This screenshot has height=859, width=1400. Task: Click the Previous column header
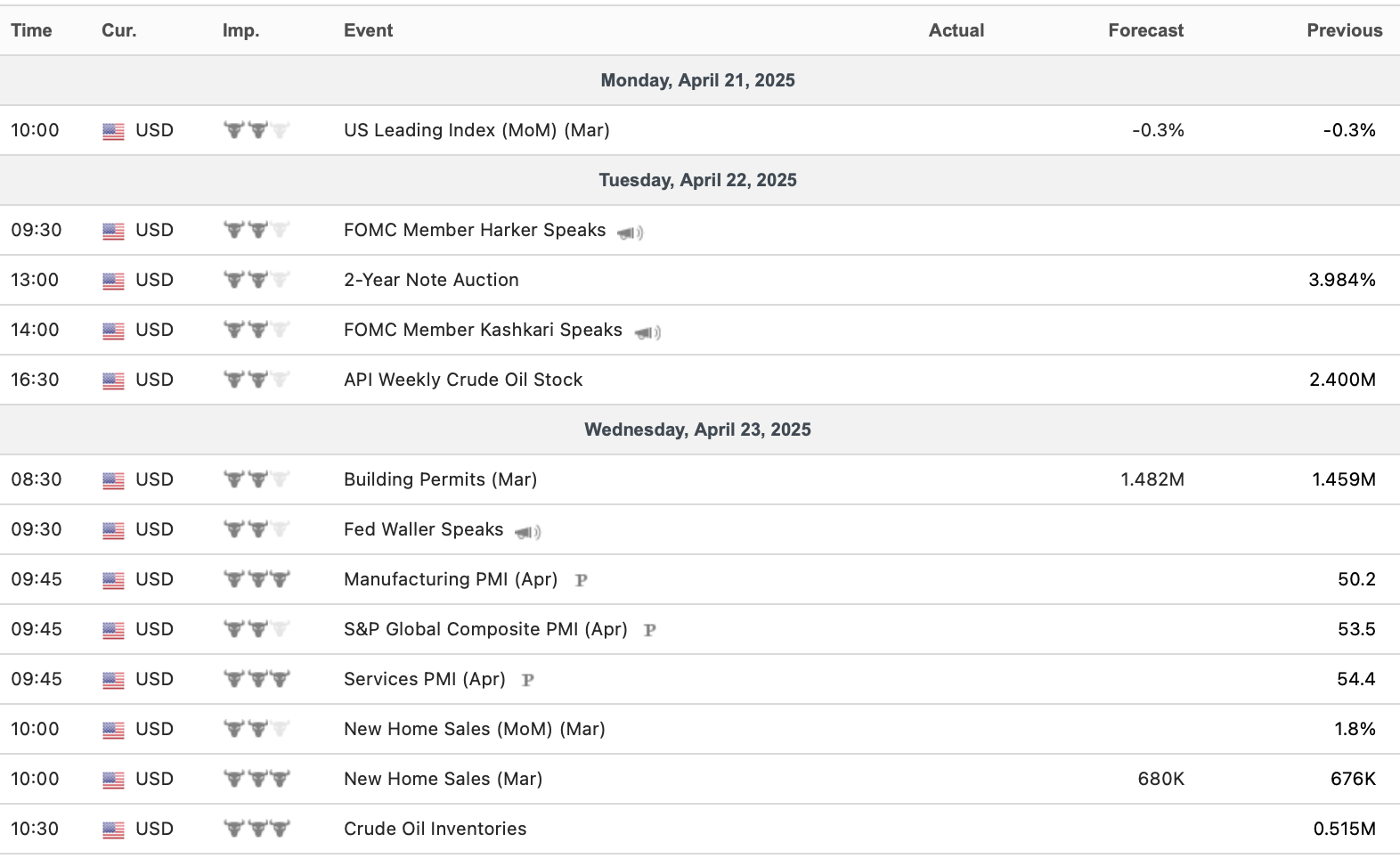coord(1344,30)
